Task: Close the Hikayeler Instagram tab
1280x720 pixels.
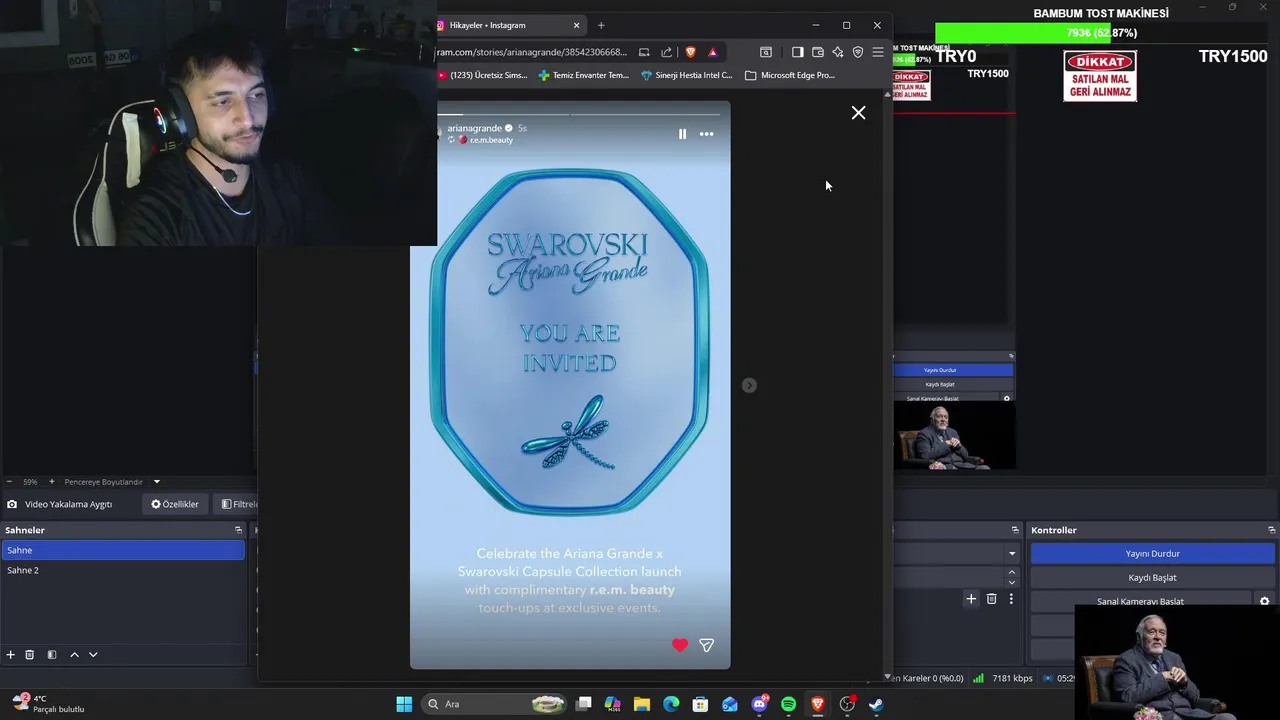Action: pos(576,25)
